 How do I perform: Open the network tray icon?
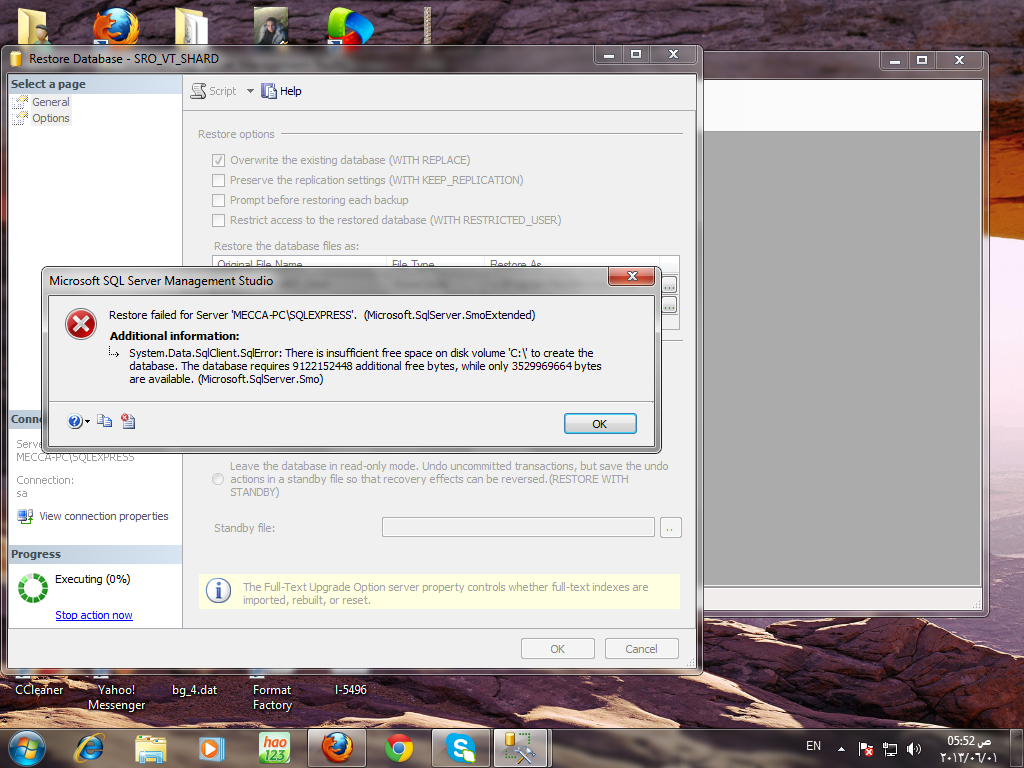tap(890, 749)
